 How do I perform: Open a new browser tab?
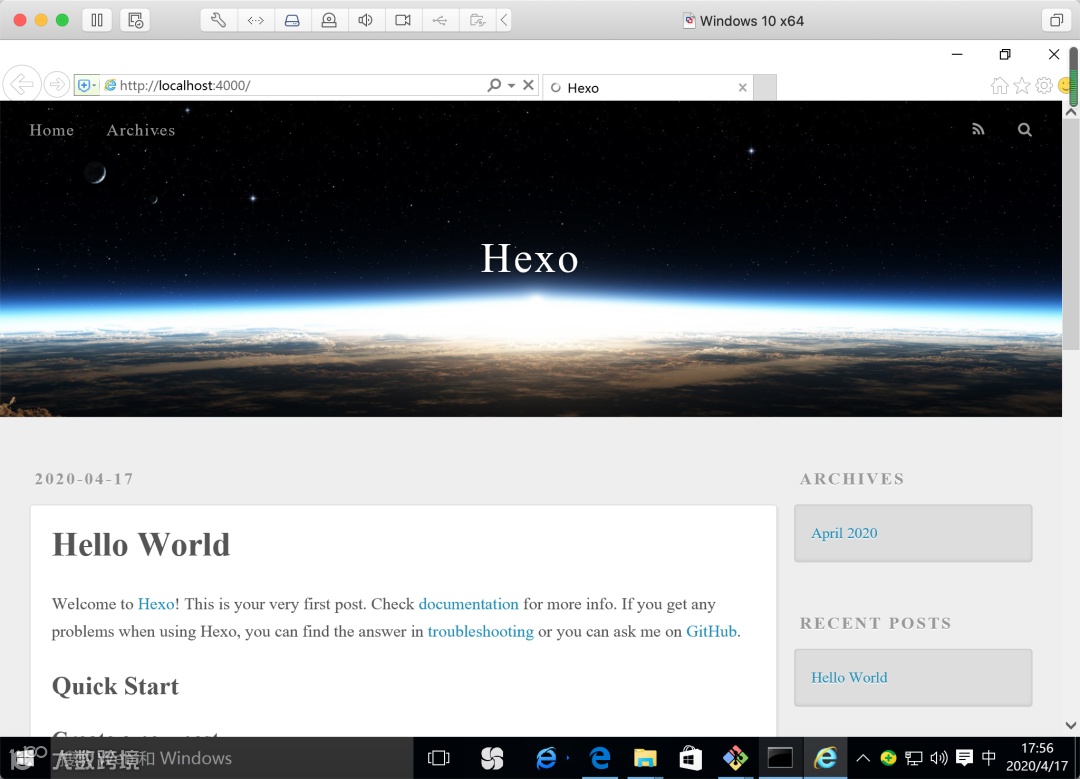[x=765, y=87]
